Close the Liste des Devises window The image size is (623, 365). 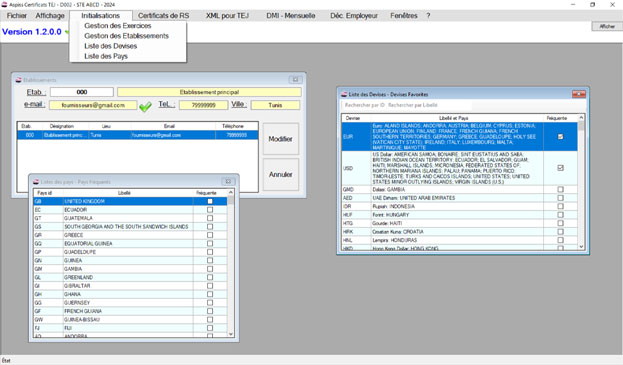point(578,94)
